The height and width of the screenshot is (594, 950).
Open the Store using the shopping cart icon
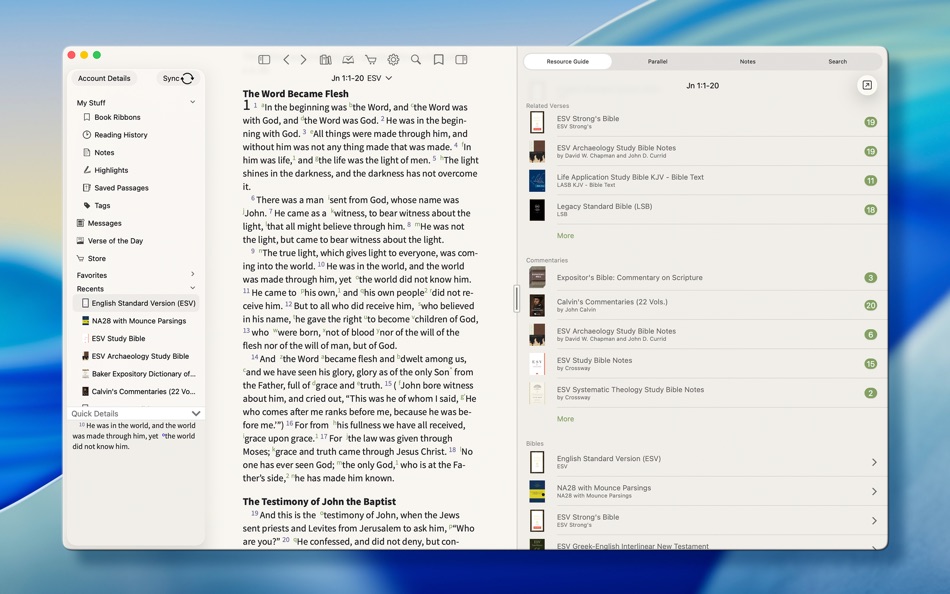tap(369, 59)
